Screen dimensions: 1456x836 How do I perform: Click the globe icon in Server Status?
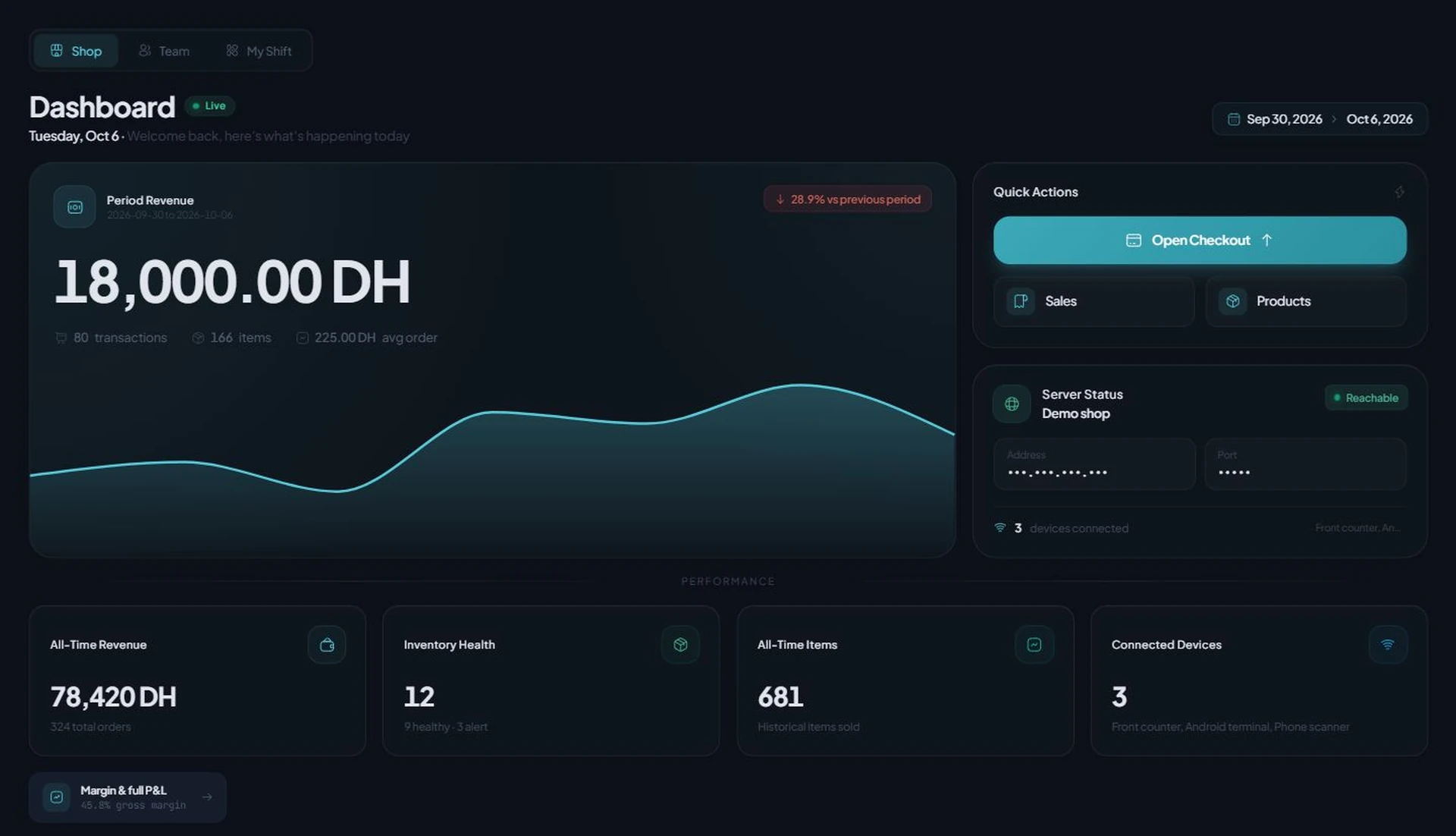pyautogui.click(x=1012, y=404)
